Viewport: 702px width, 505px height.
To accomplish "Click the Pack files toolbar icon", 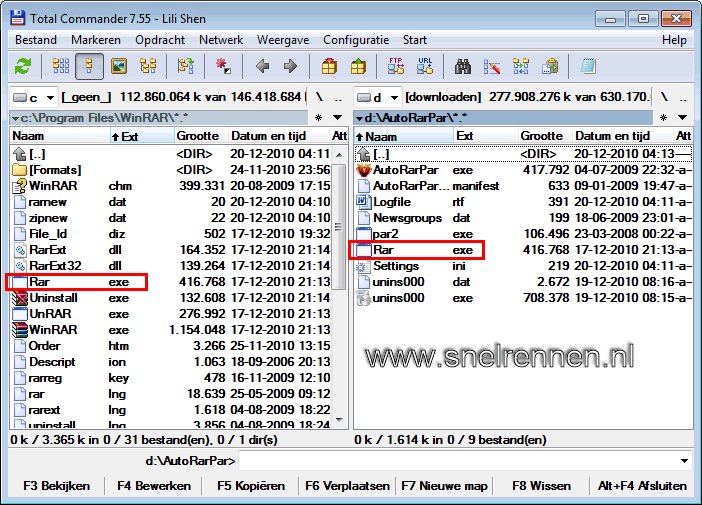I will (329, 67).
